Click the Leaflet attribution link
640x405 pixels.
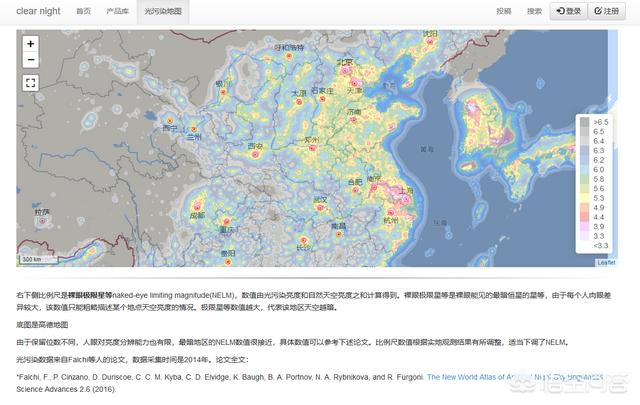606,262
